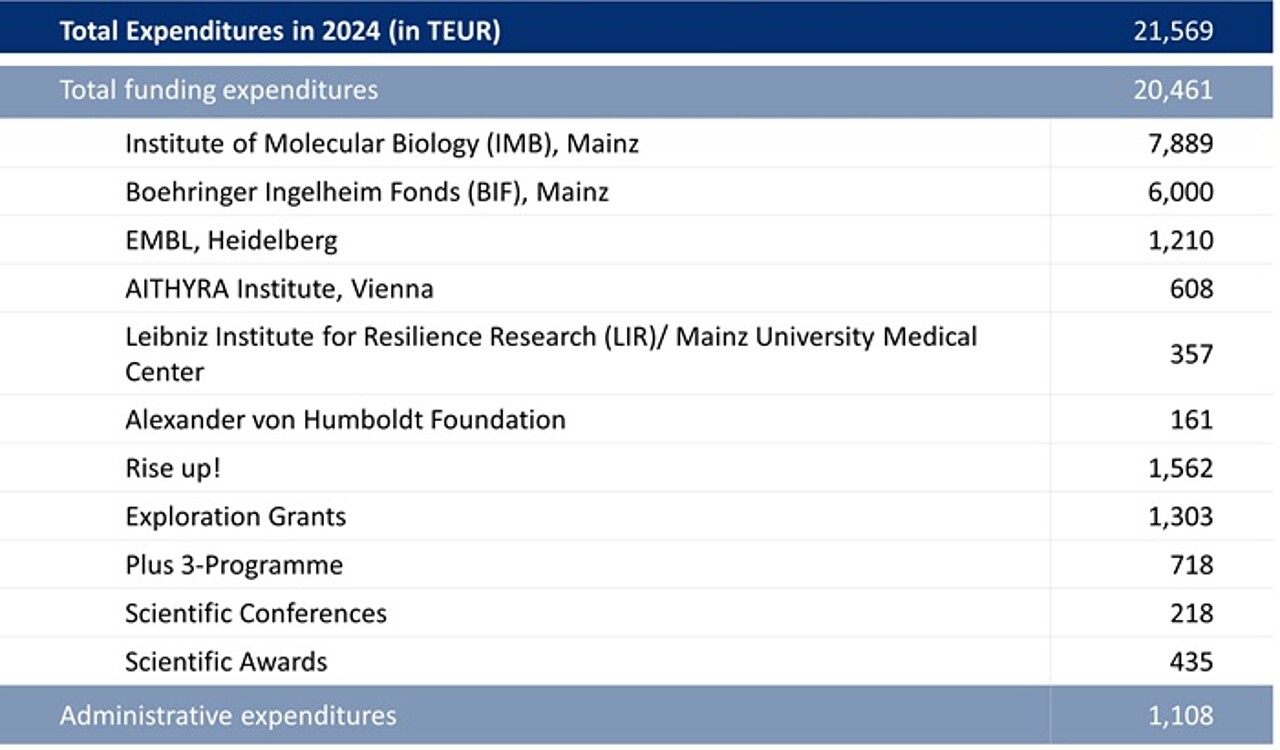Click the Administrative expenditures row label

click(227, 716)
